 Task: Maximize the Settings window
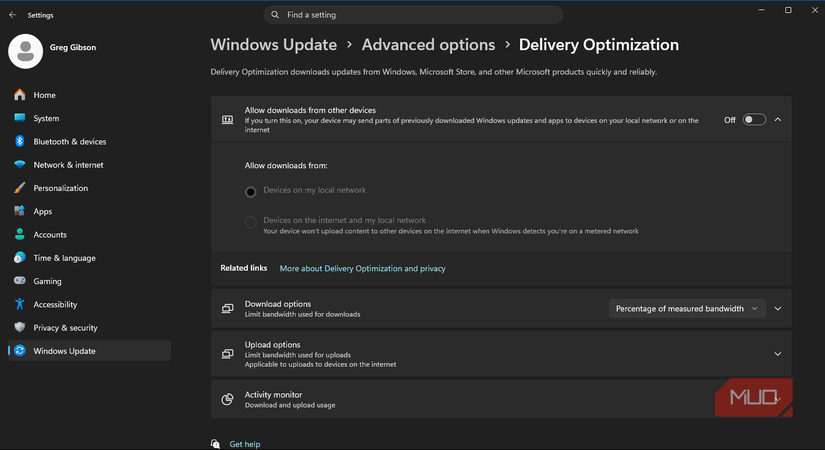tap(788, 10)
